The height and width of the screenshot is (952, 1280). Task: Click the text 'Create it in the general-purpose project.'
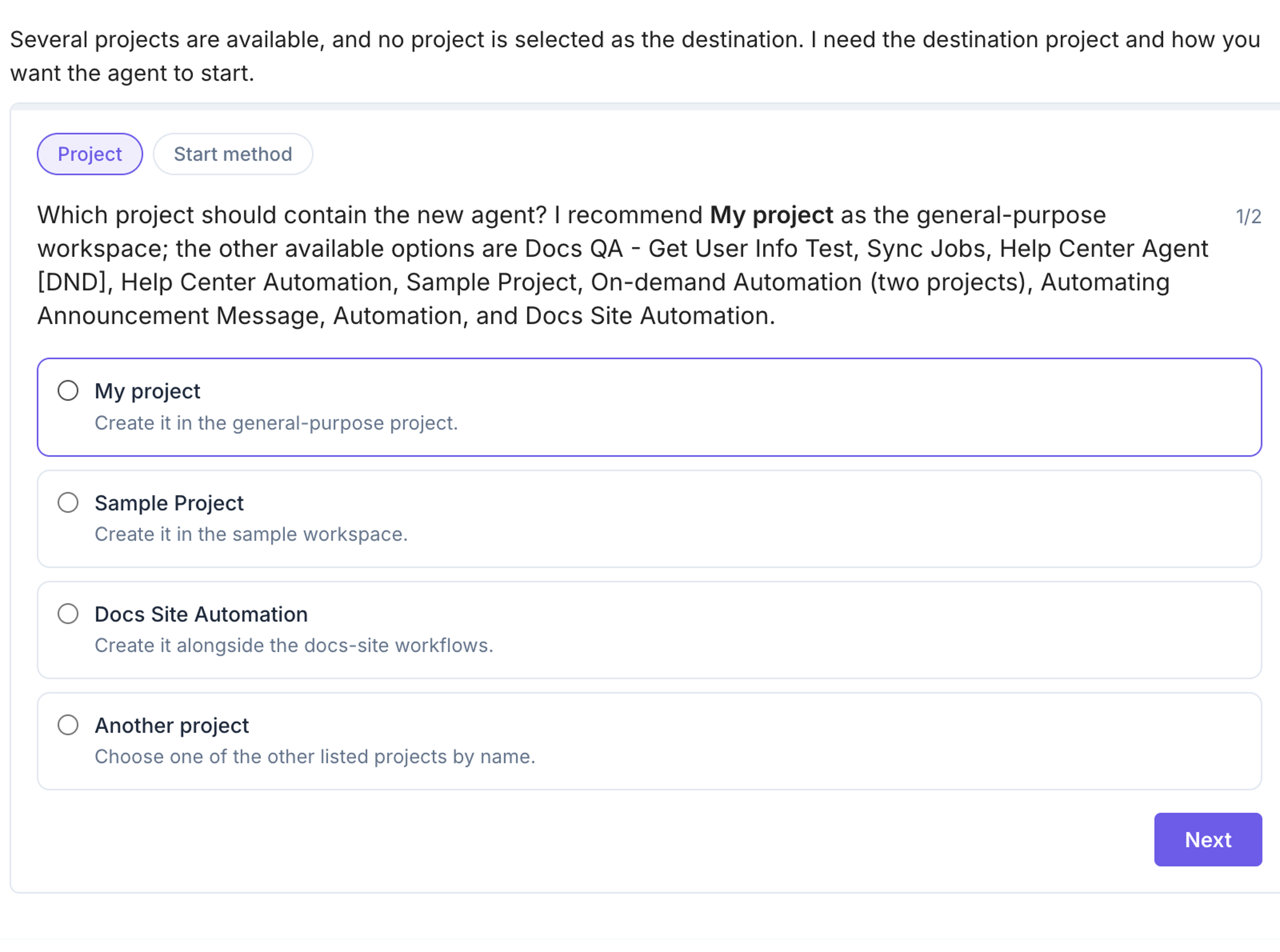276,423
